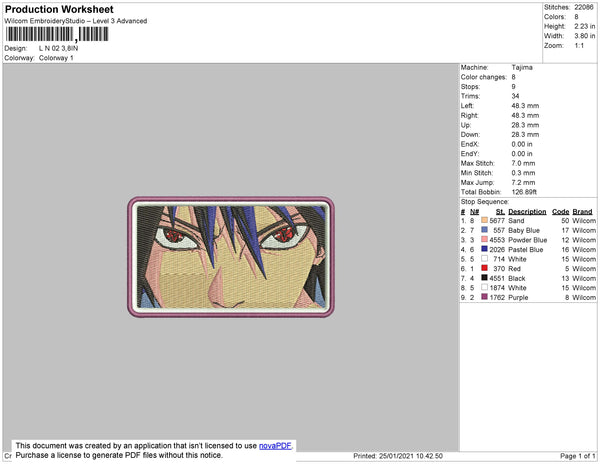Click the Height value '2.23 in'
The image size is (600, 464).
coord(584,26)
